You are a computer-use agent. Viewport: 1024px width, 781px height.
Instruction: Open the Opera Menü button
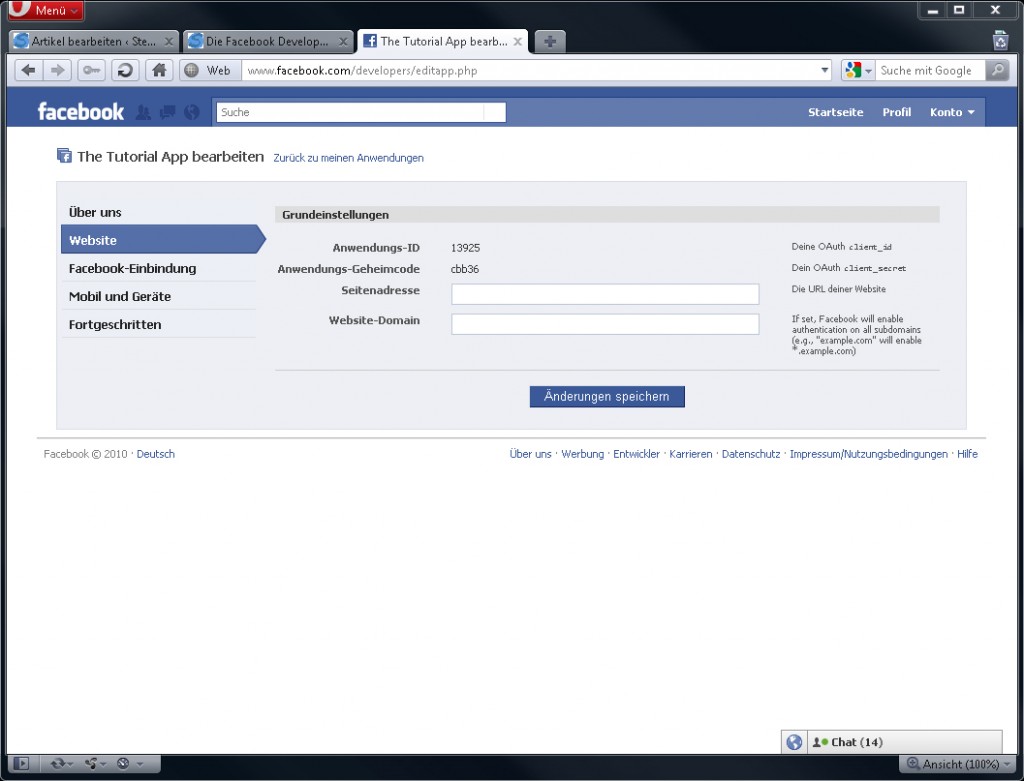(46, 10)
